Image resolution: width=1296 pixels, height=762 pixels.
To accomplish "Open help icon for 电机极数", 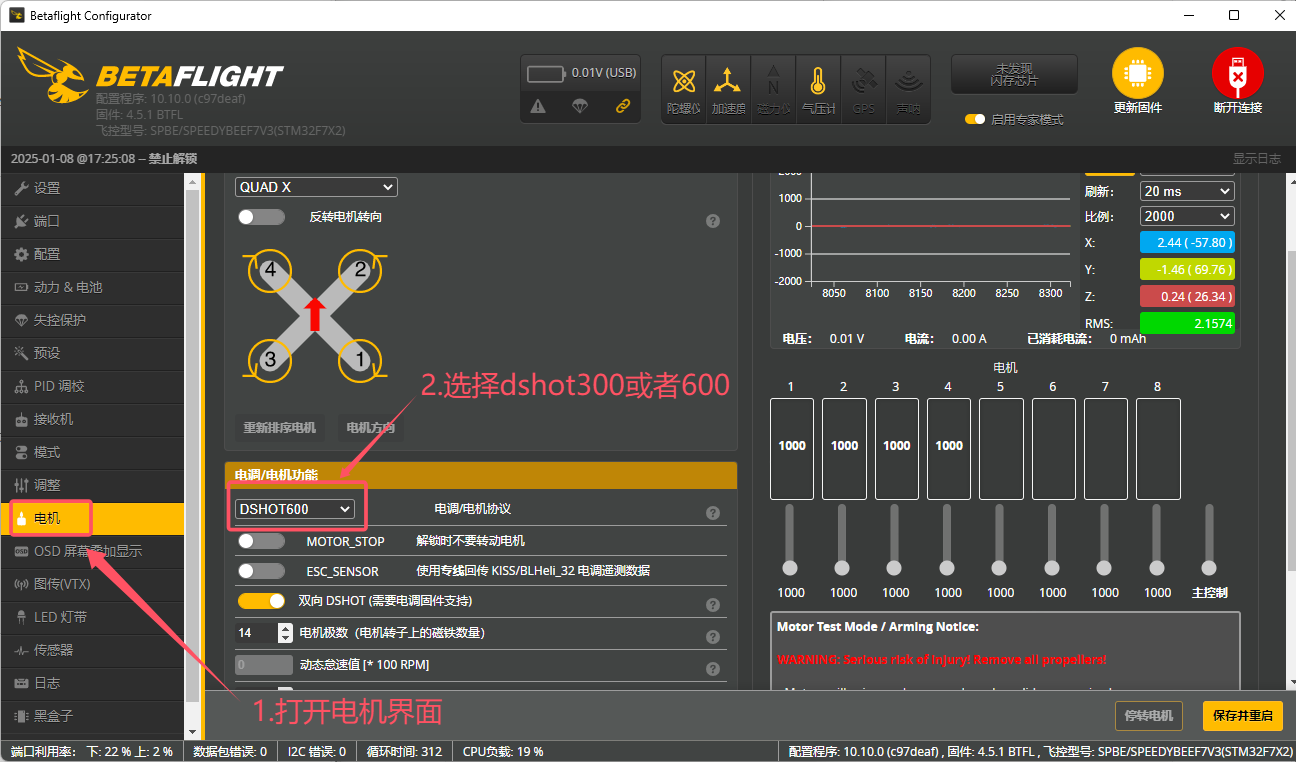I will 713,637.
